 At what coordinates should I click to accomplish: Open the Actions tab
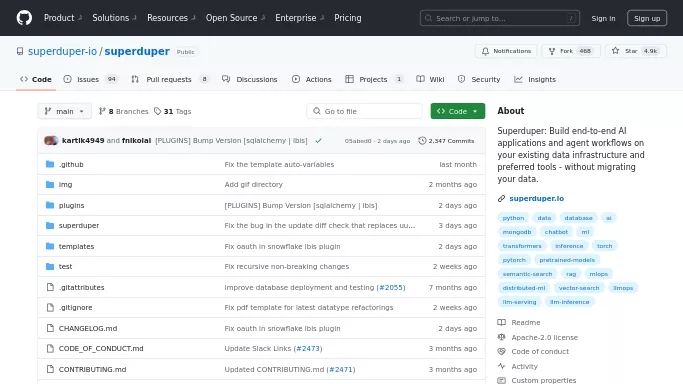312,79
